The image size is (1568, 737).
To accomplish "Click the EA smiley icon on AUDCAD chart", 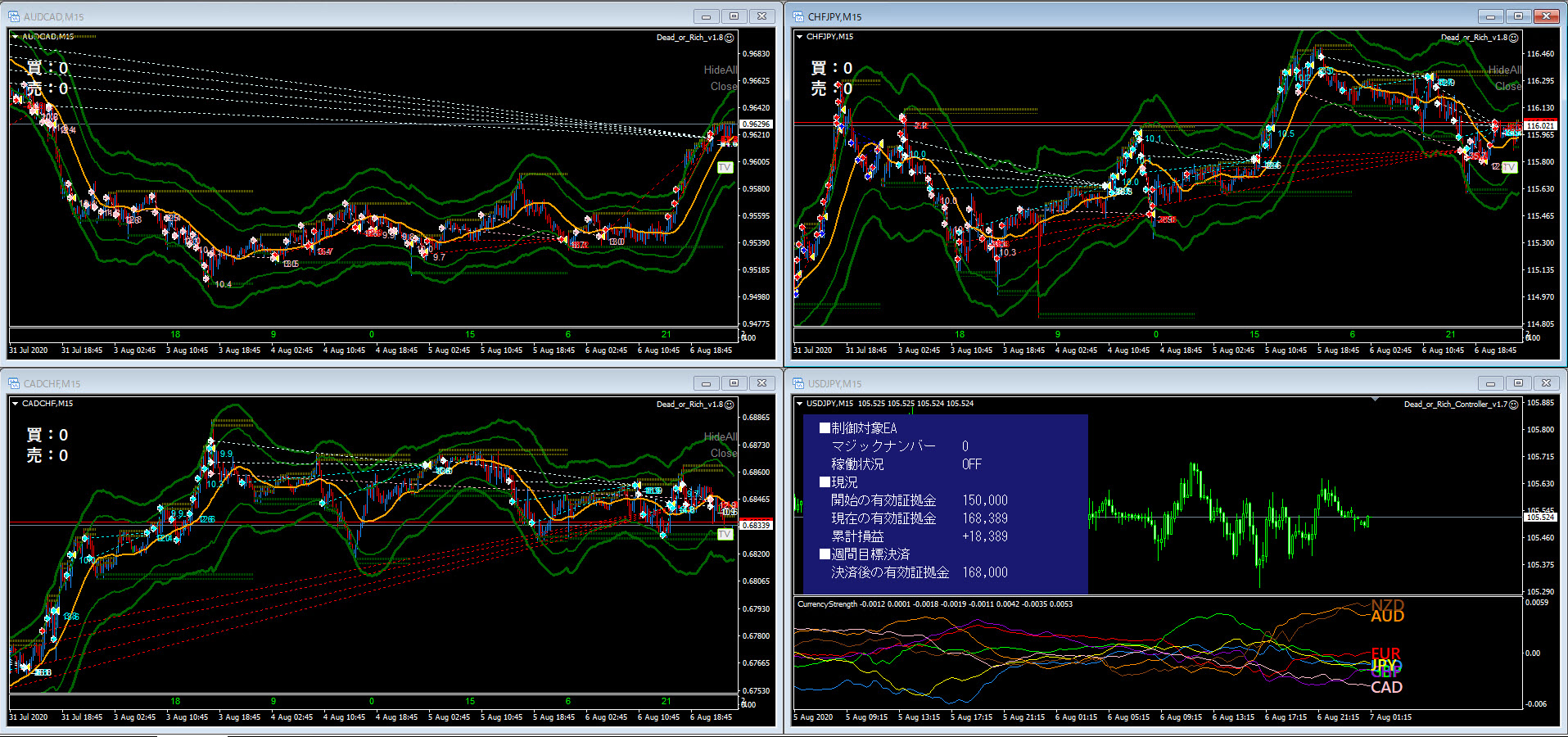I will click(730, 38).
